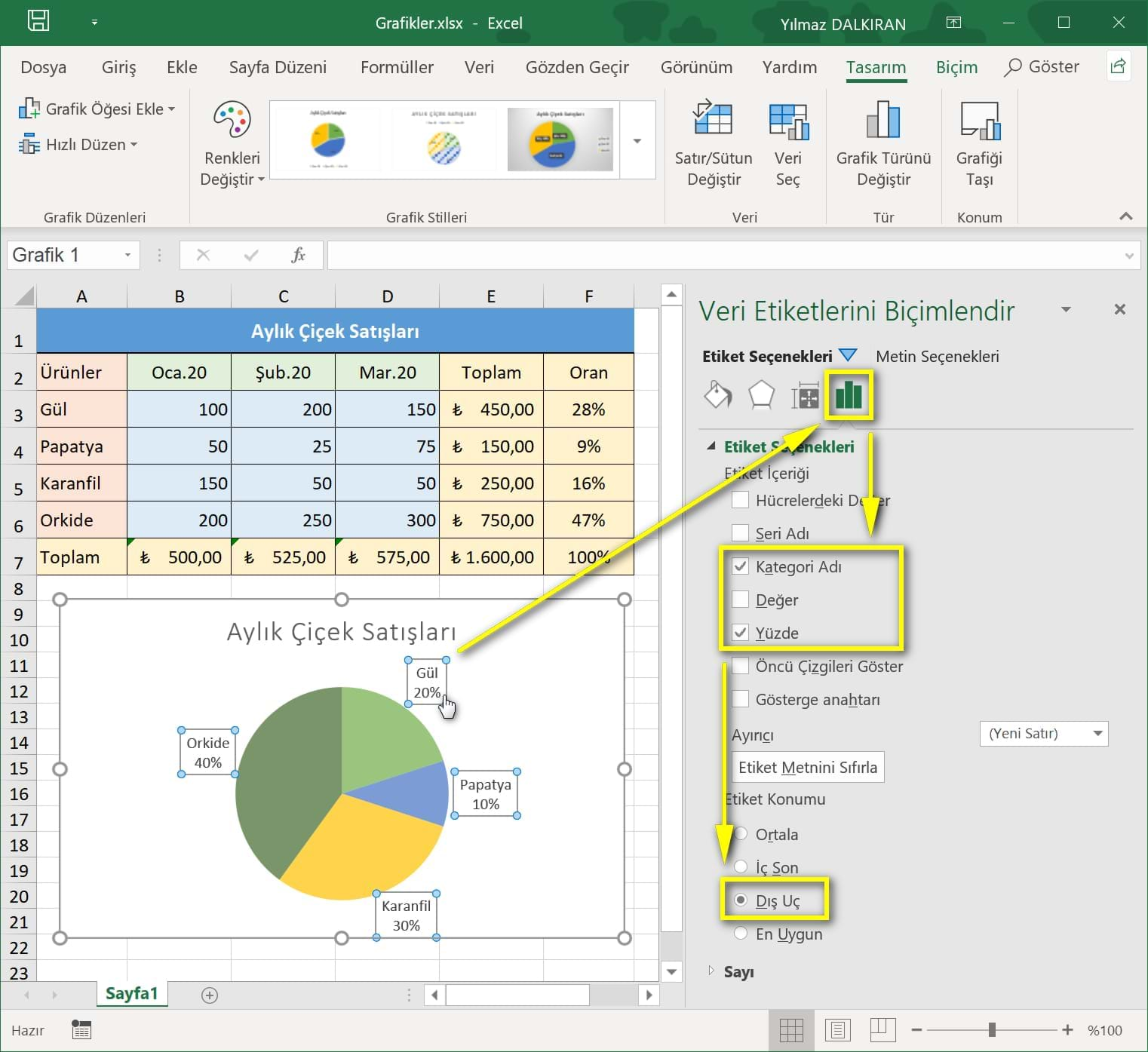Image resolution: width=1148 pixels, height=1052 pixels.
Task: Click the Share icon in ribbon
Action: [x=1118, y=66]
